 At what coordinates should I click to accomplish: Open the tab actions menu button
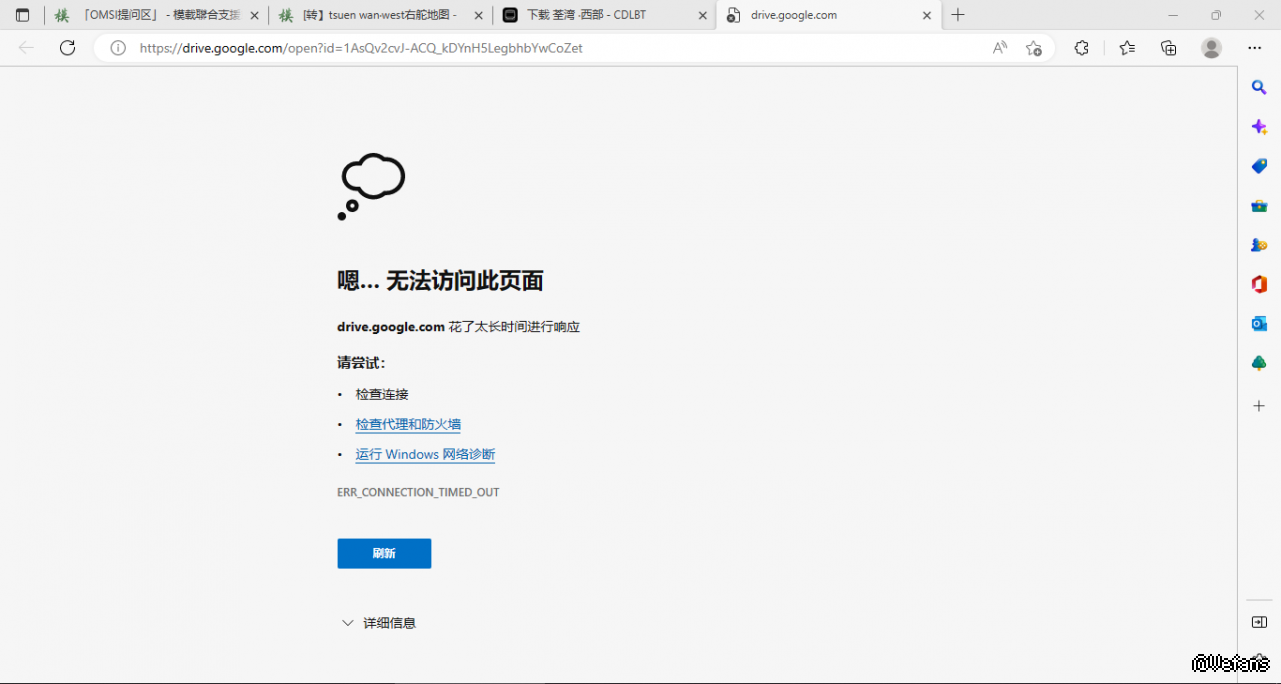[22, 15]
